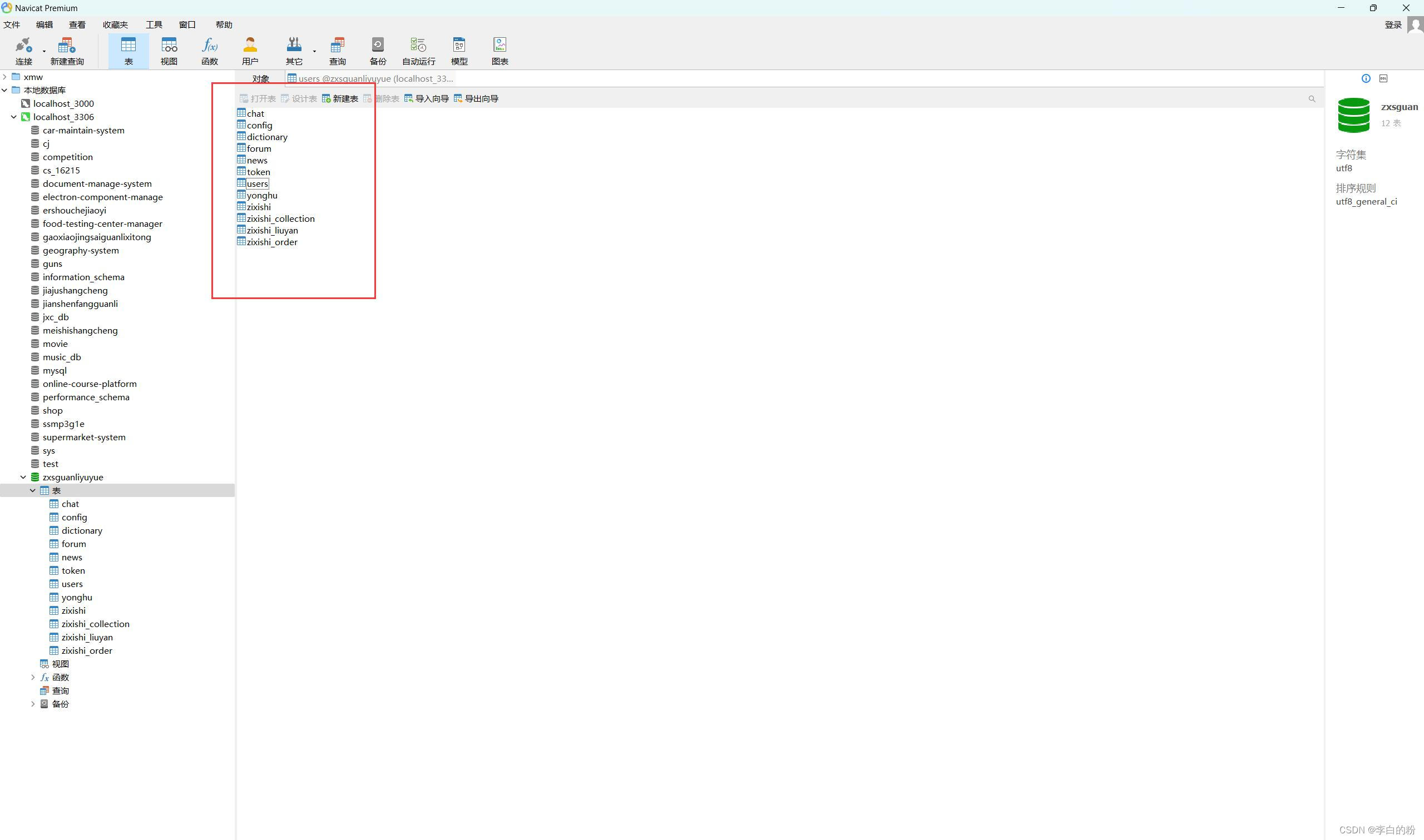This screenshot has width=1424, height=840.
Task: Collapse the localhost_3306 connection tree
Action: coord(13,117)
